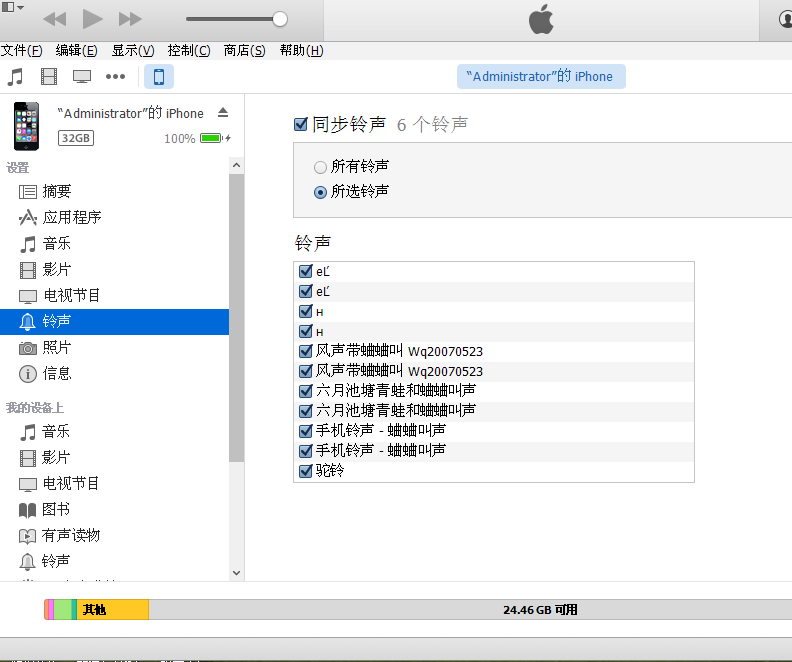This screenshot has width=792, height=662.
Task: Uncheck the second 手机铃声 - 蛐蛐叫声 checkbox
Action: 306,451
